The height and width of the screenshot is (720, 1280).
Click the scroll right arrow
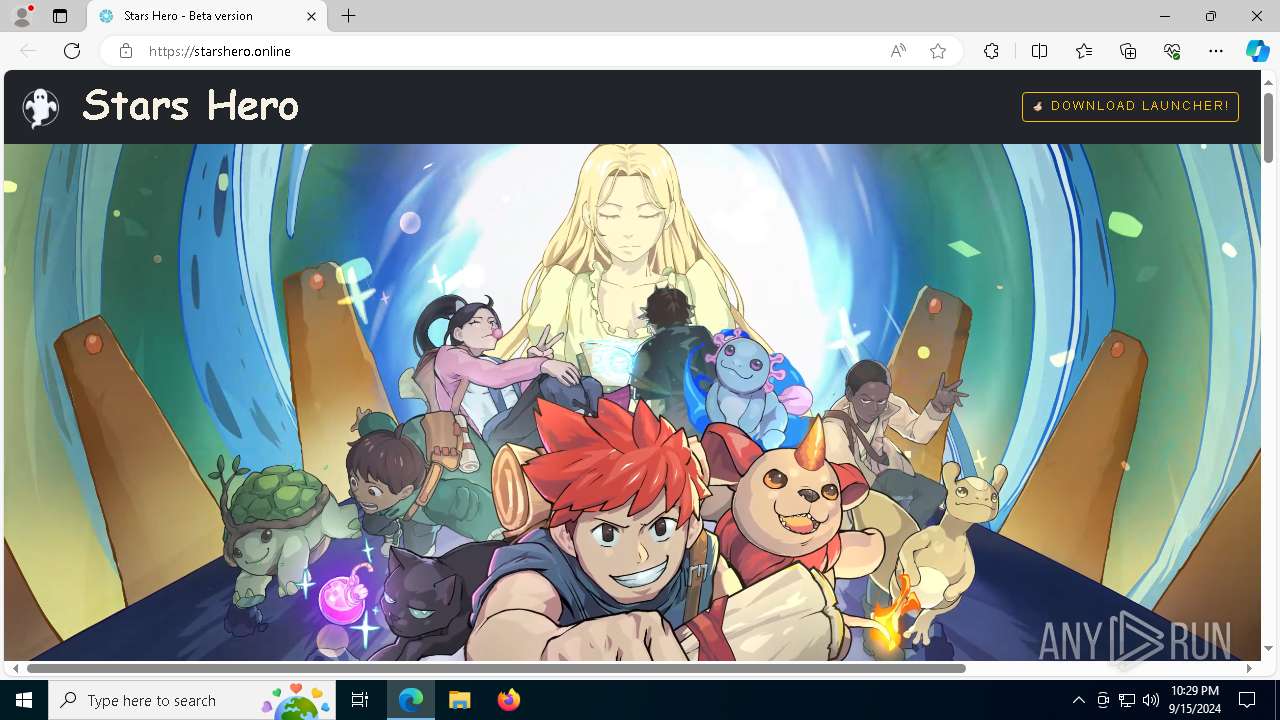click(x=1249, y=668)
